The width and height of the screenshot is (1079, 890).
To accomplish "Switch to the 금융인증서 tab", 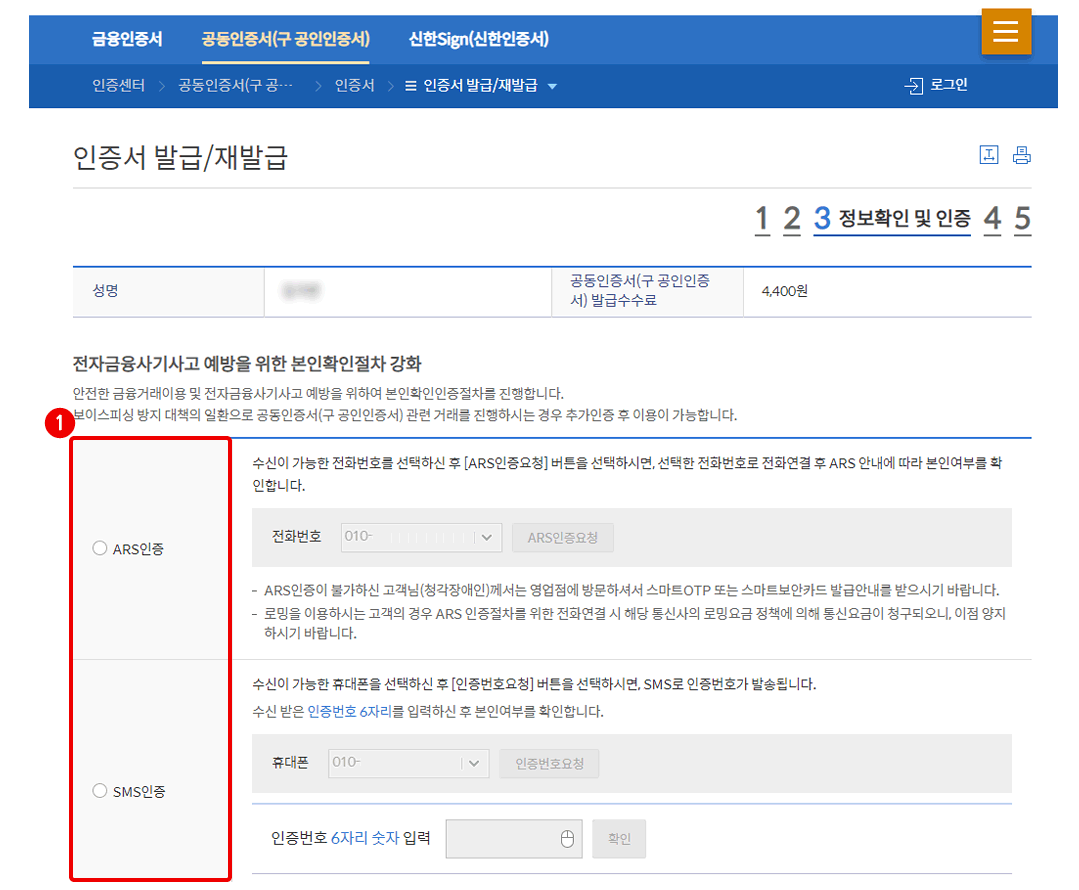I will click(127, 39).
